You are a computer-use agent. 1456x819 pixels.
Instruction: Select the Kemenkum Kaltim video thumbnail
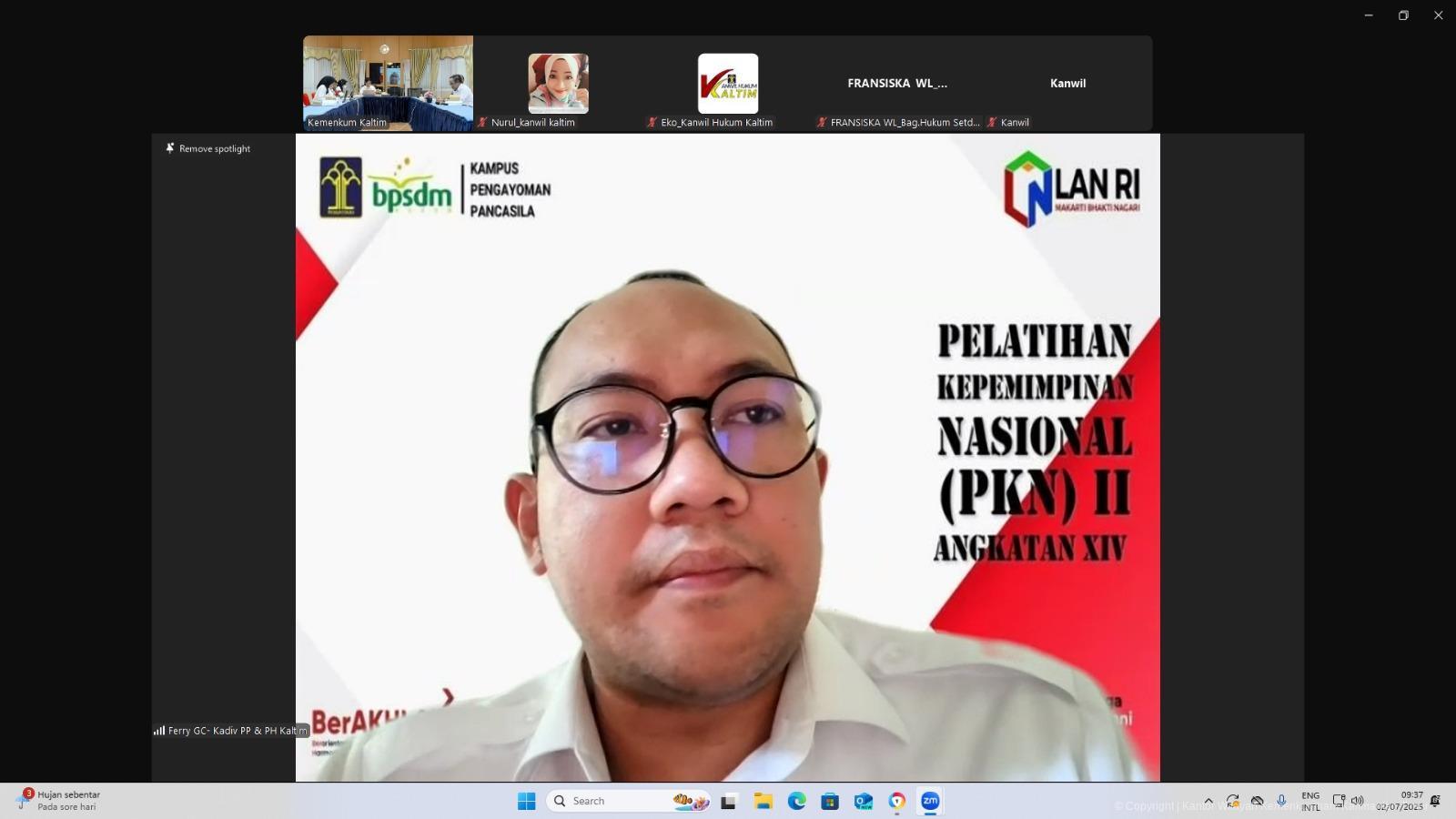pos(388,83)
